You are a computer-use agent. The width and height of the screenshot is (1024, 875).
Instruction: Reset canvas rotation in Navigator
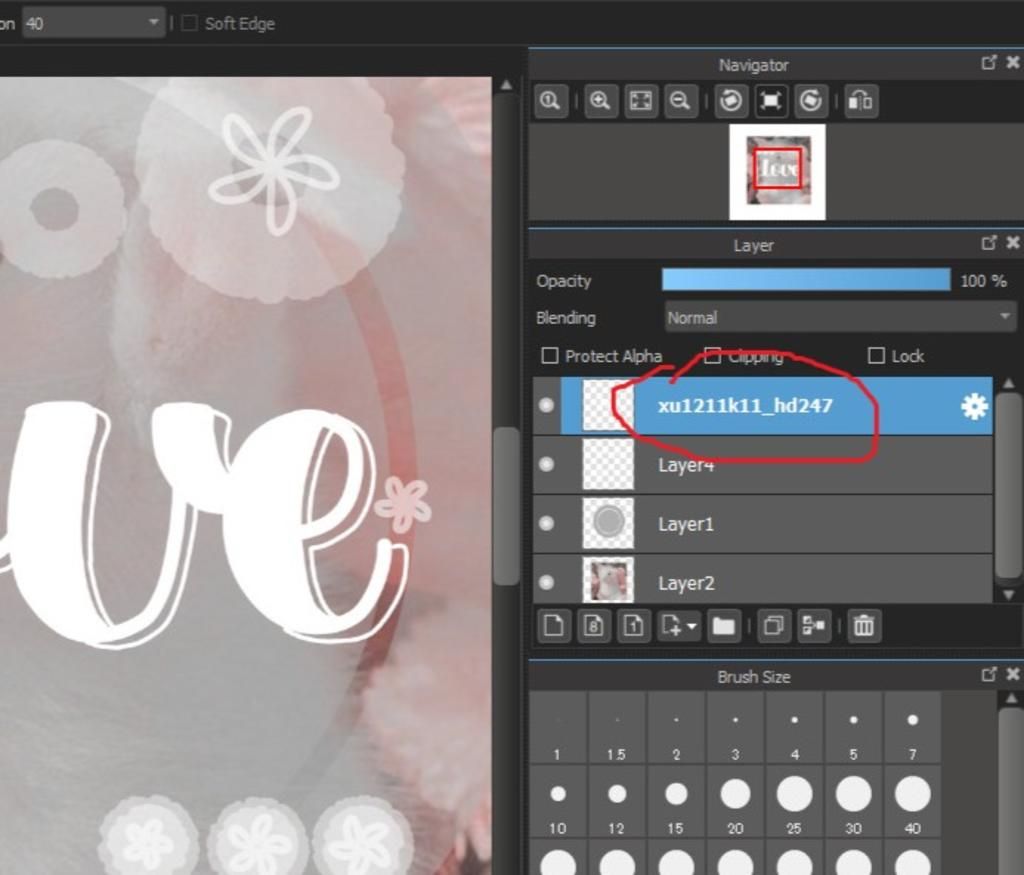tap(771, 101)
